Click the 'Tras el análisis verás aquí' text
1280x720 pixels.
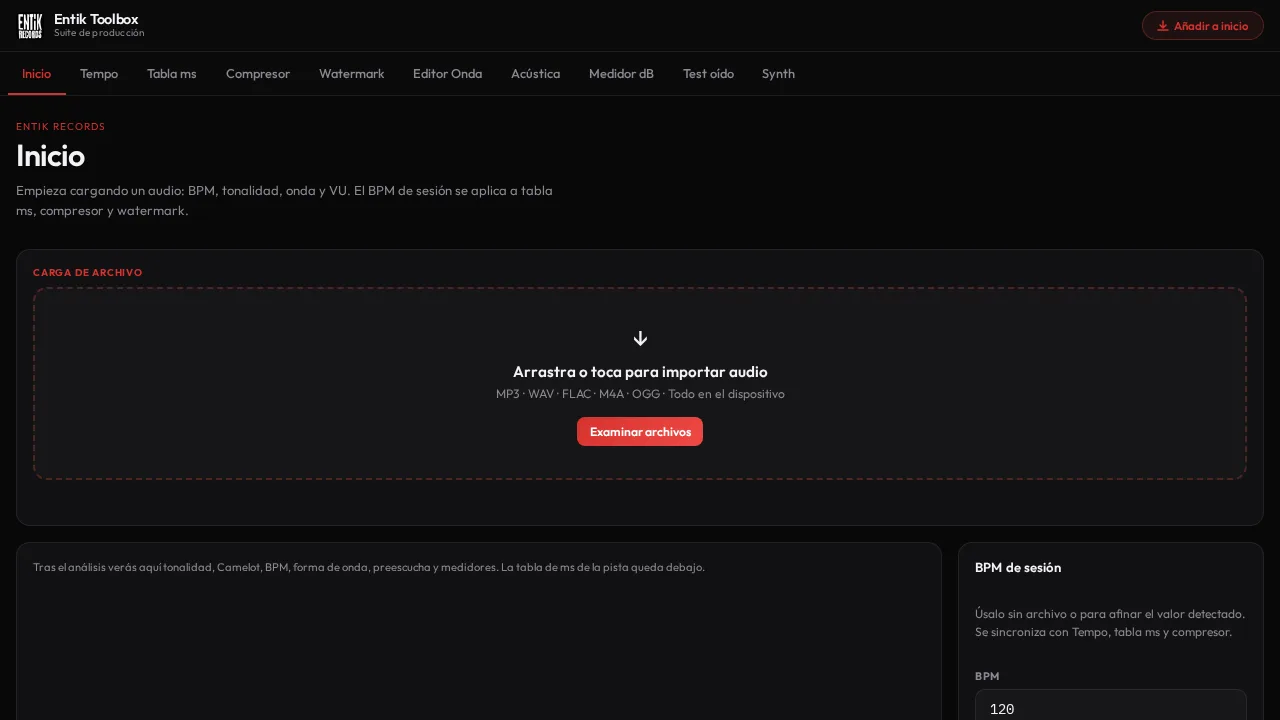tap(369, 567)
